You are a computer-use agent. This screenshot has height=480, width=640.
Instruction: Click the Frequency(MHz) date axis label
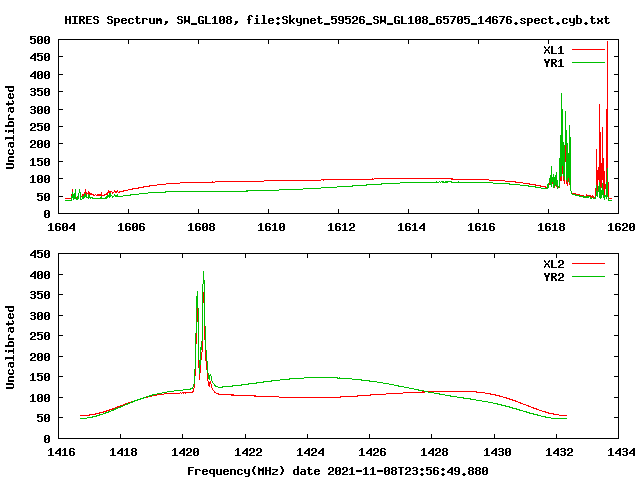(x=337, y=470)
